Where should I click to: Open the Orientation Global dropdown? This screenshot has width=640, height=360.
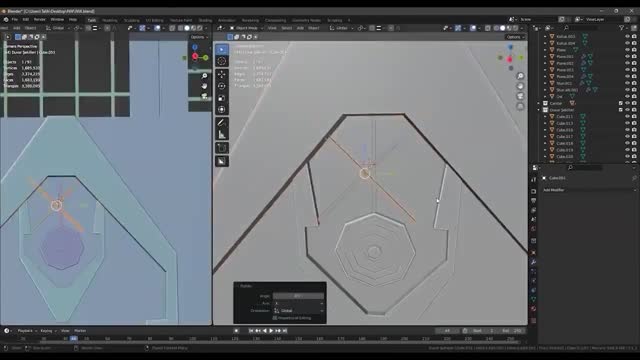pyautogui.click(x=299, y=311)
